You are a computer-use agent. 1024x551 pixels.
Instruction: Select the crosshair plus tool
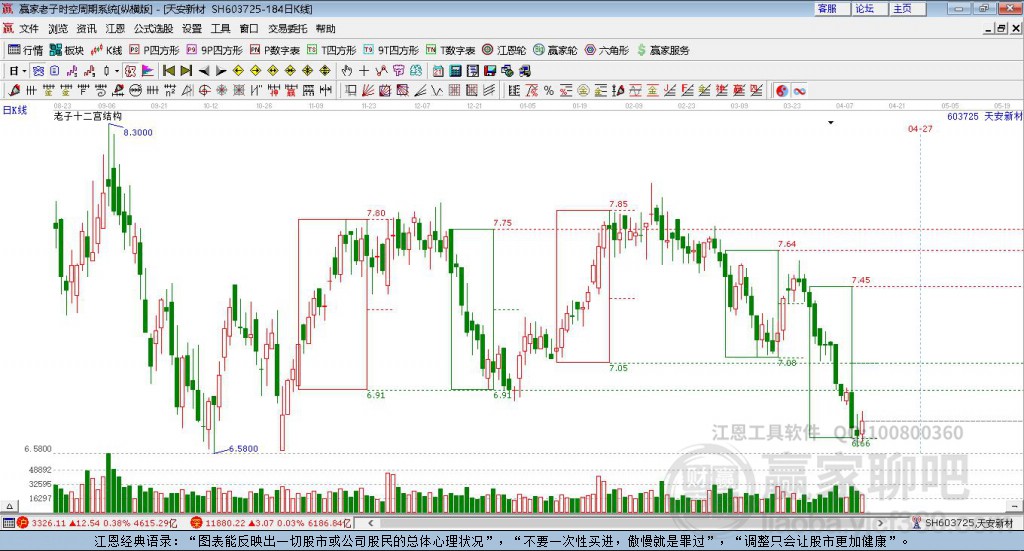coord(364,71)
